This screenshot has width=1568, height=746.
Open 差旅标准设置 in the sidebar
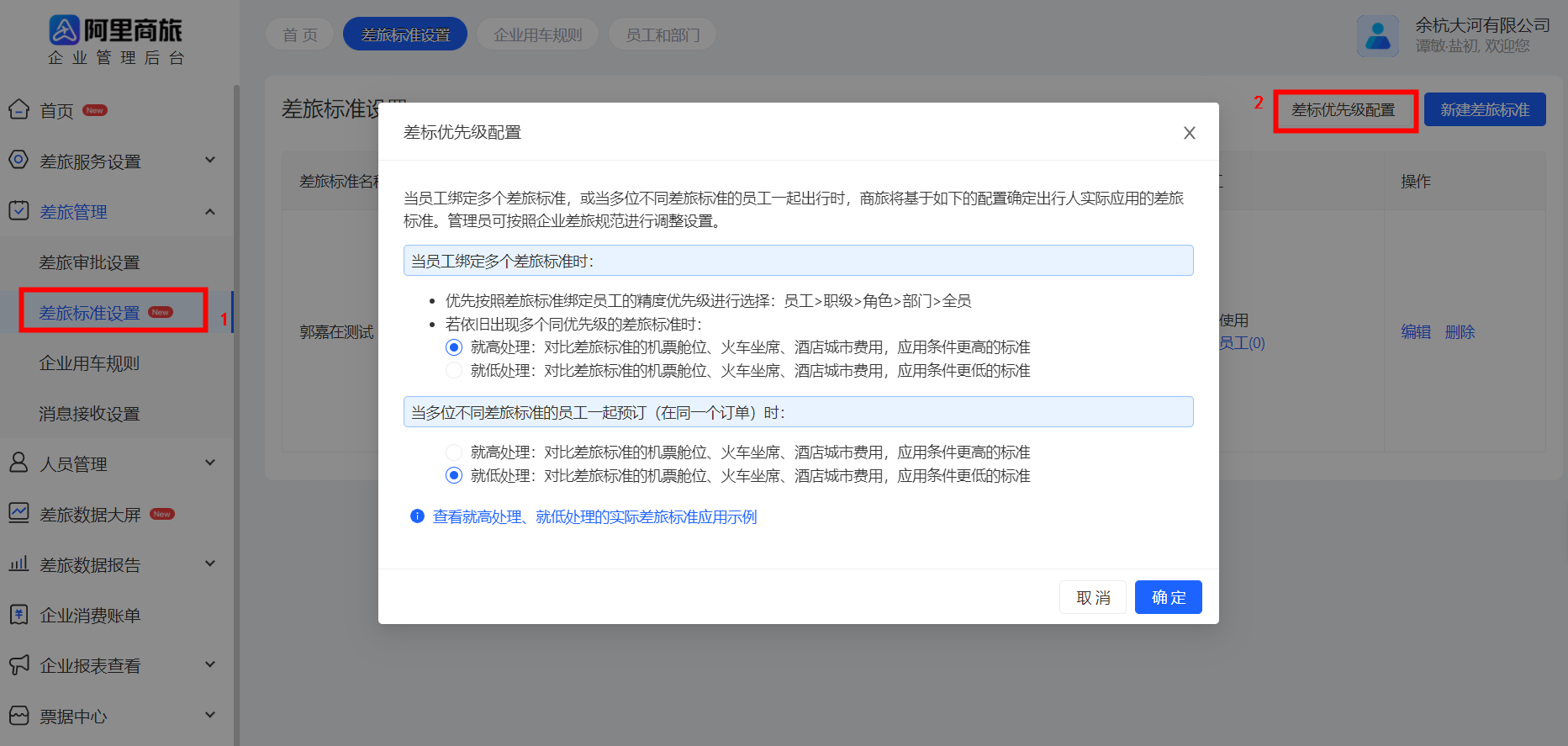pos(89,313)
